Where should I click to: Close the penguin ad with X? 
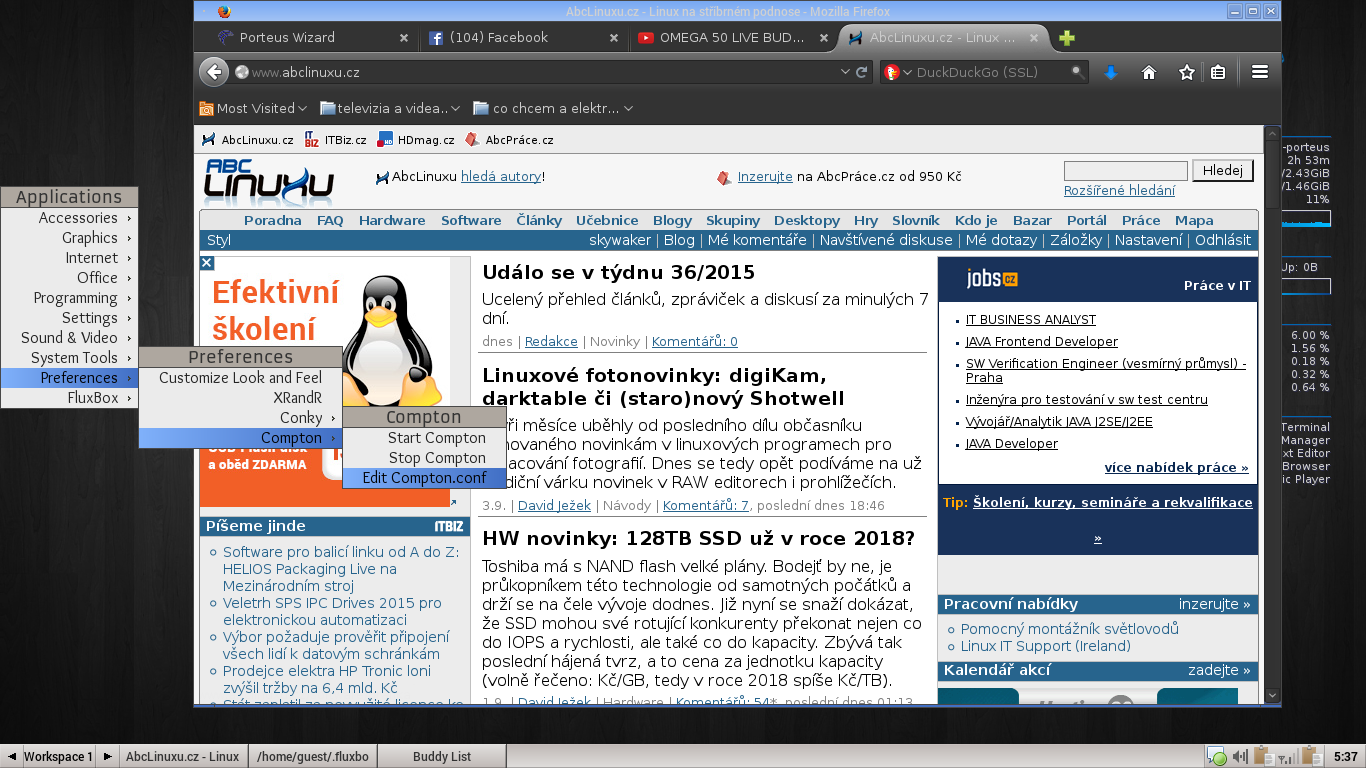(x=207, y=263)
